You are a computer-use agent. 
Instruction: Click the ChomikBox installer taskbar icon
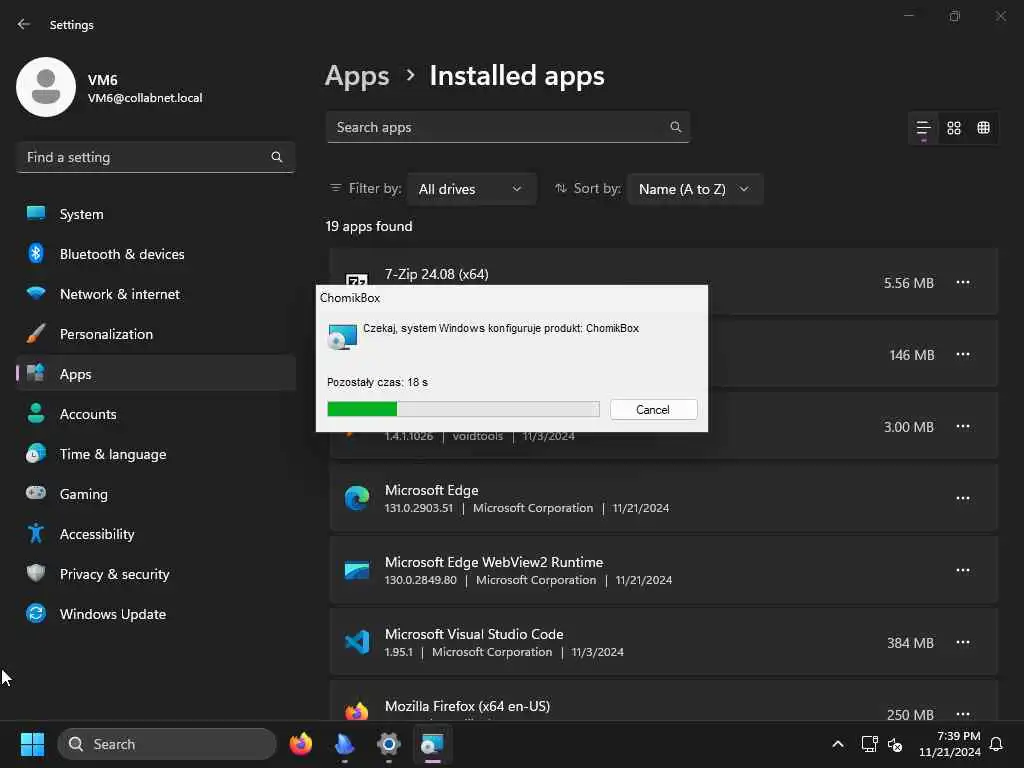(x=432, y=744)
